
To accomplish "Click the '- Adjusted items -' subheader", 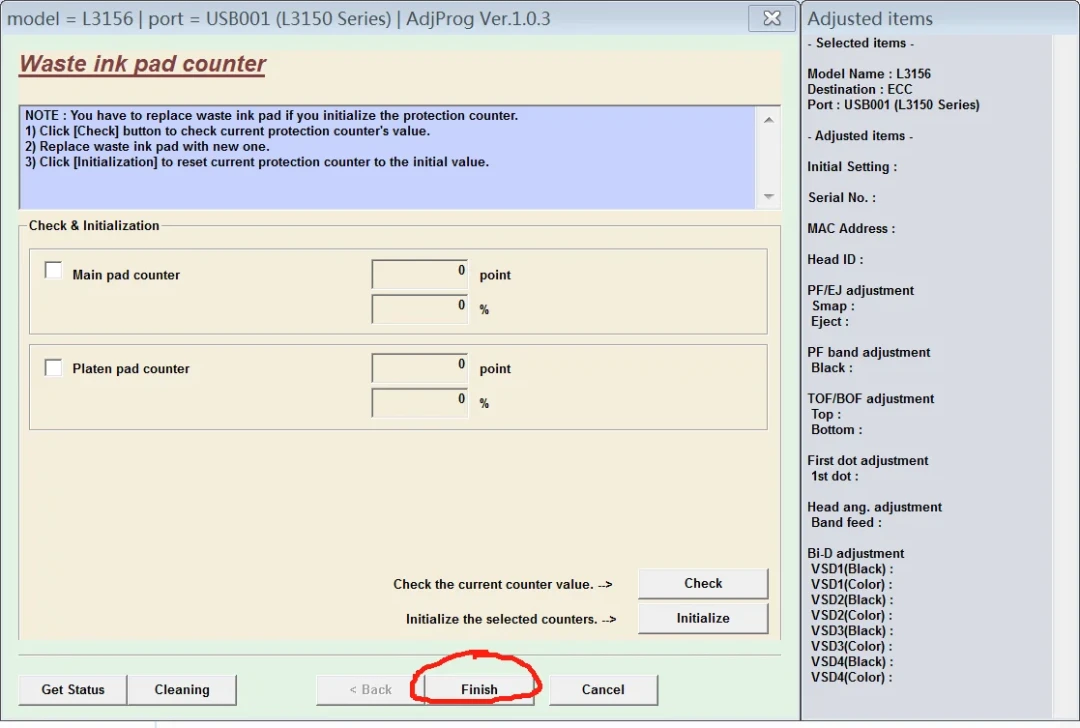I will click(860, 136).
